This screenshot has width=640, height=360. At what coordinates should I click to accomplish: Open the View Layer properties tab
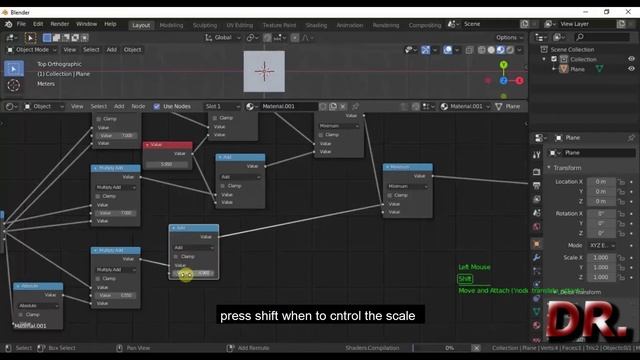point(537,199)
